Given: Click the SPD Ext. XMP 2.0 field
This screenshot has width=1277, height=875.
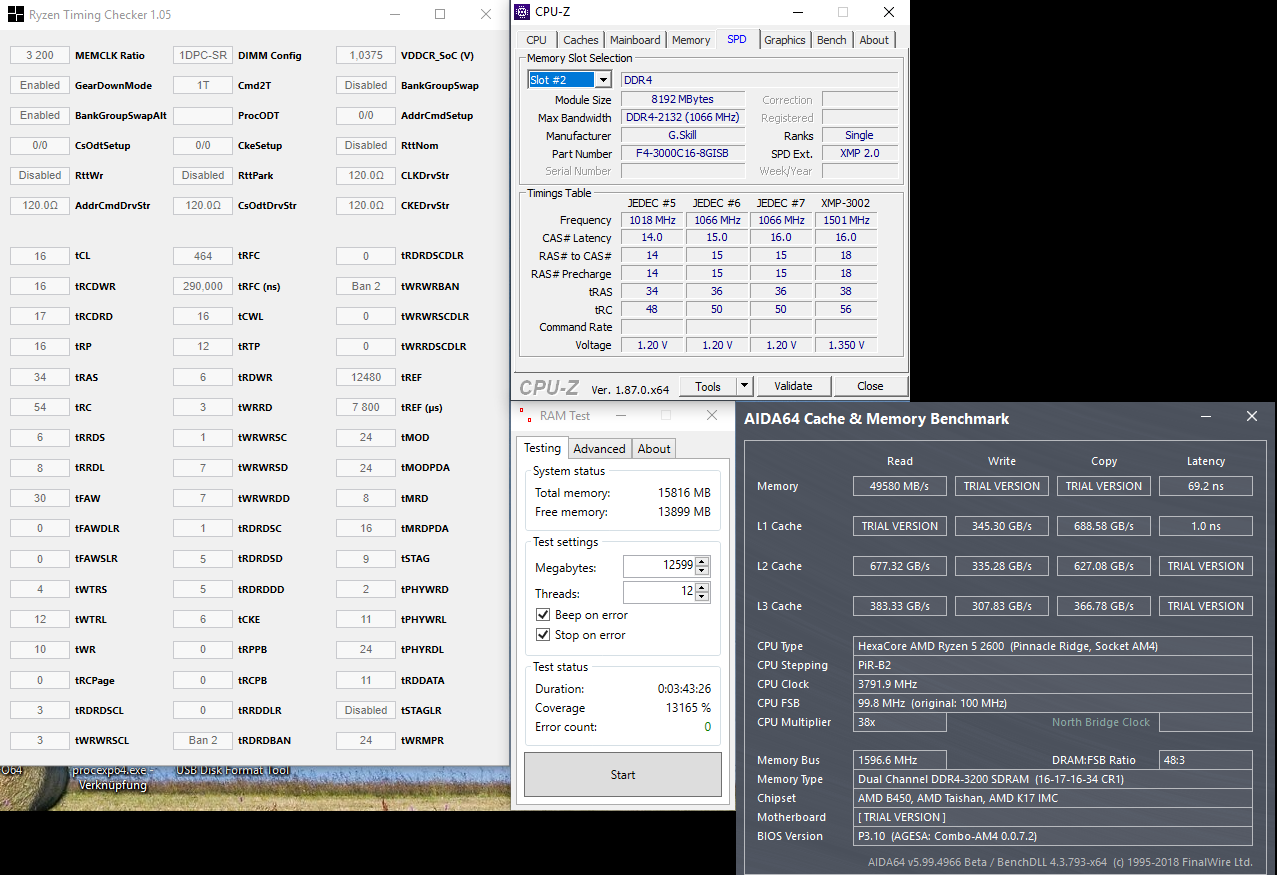Looking at the screenshot, I should [859, 154].
